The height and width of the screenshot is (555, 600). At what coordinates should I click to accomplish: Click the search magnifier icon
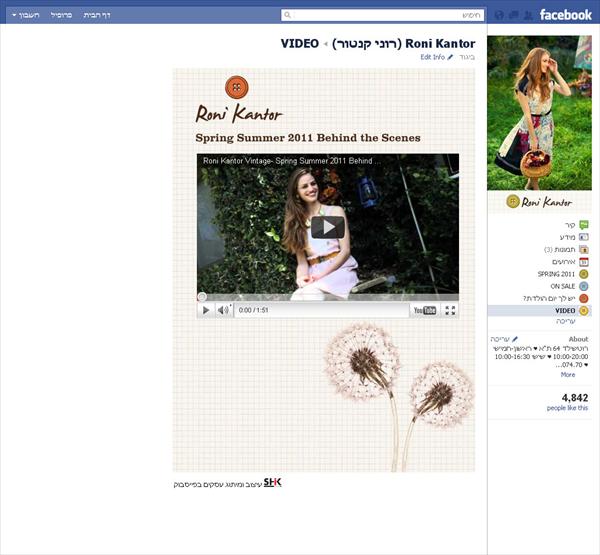[x=287, y=15]
